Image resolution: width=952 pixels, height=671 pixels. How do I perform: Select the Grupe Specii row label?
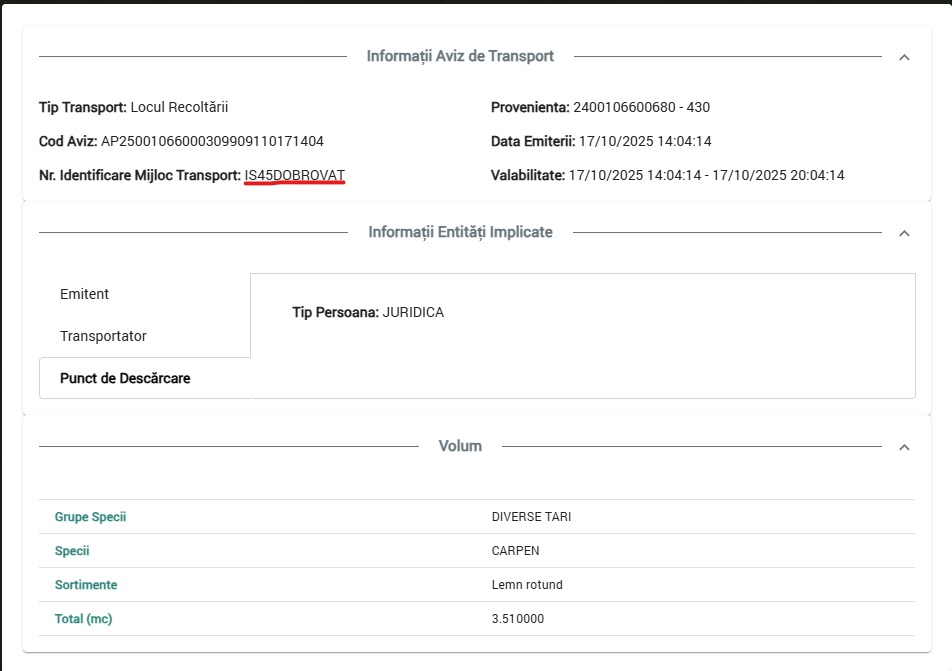[90, 517]
